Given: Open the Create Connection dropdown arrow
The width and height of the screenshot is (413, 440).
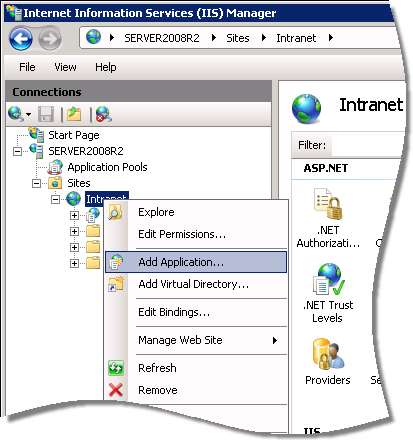Looking at the screenshot, I should (x=29, y=115).
